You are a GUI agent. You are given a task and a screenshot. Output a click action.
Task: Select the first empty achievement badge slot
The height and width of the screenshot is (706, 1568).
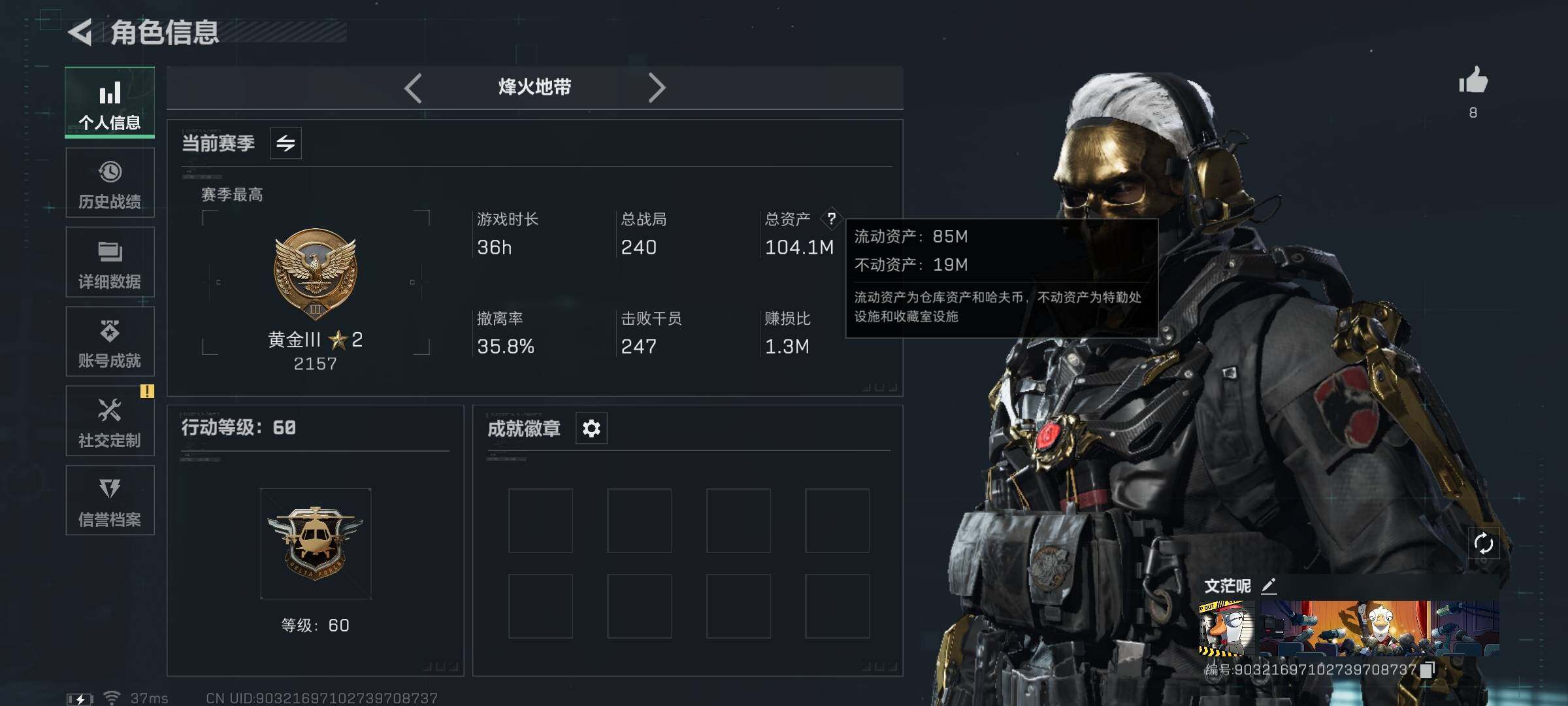(x=540, y=520)
